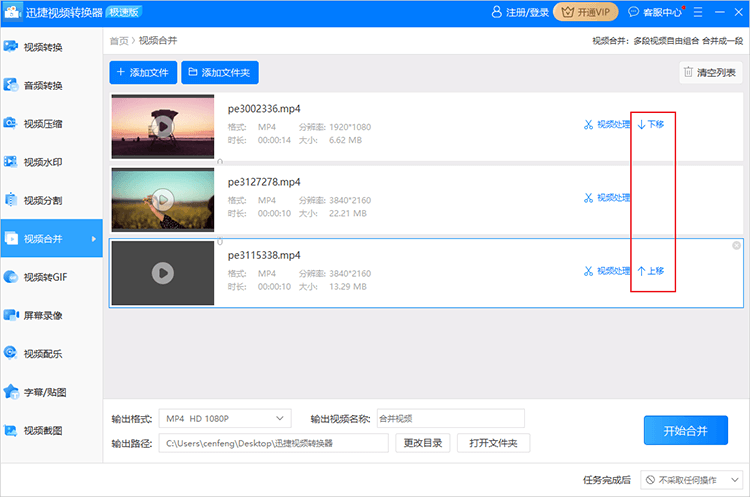Open 视频压缩 tool
Viewport: 750px width, 497px height.
pyautogui.click(x=42, y=124)
